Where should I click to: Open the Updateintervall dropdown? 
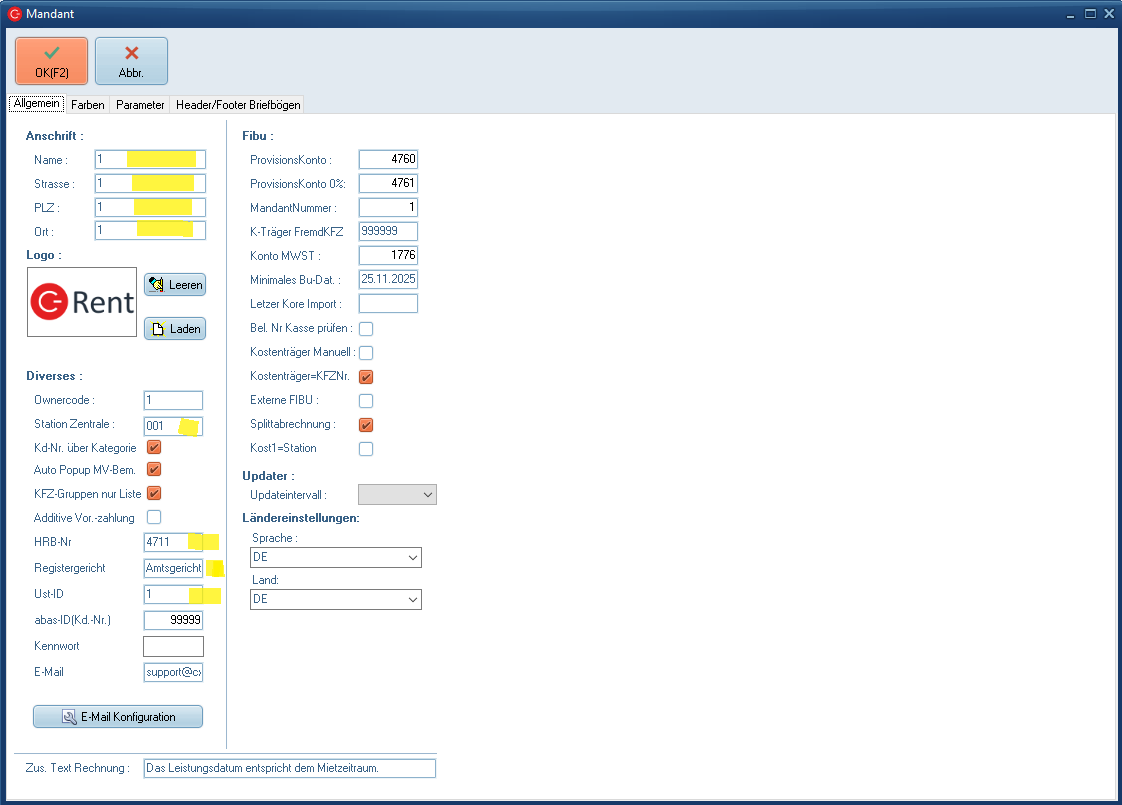pos(397,495)
